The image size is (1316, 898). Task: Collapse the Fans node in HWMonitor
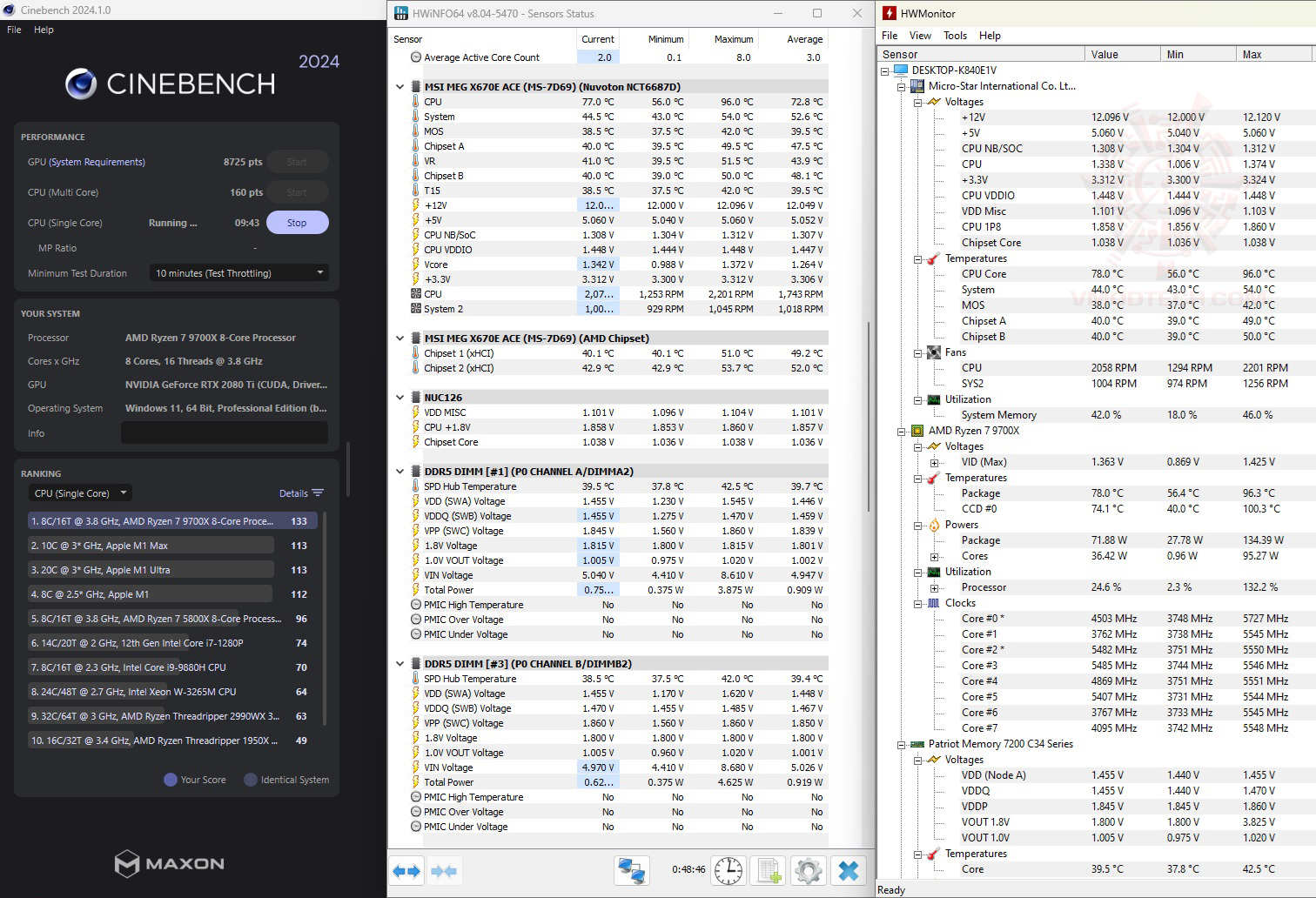coord(918,352)
